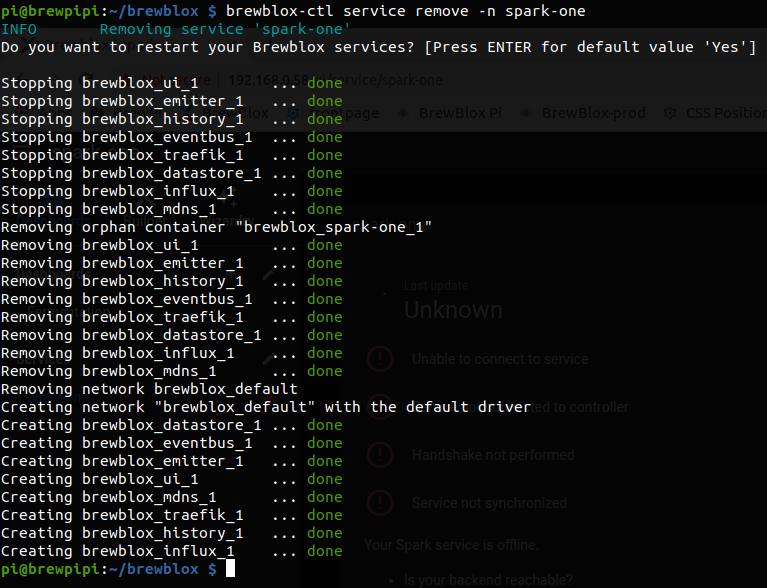Click green 'done' on Removing brewblox_mdns_1 row
Image resolution: width=767 pixels, height=588 pixels.
[x=325, y=371]
